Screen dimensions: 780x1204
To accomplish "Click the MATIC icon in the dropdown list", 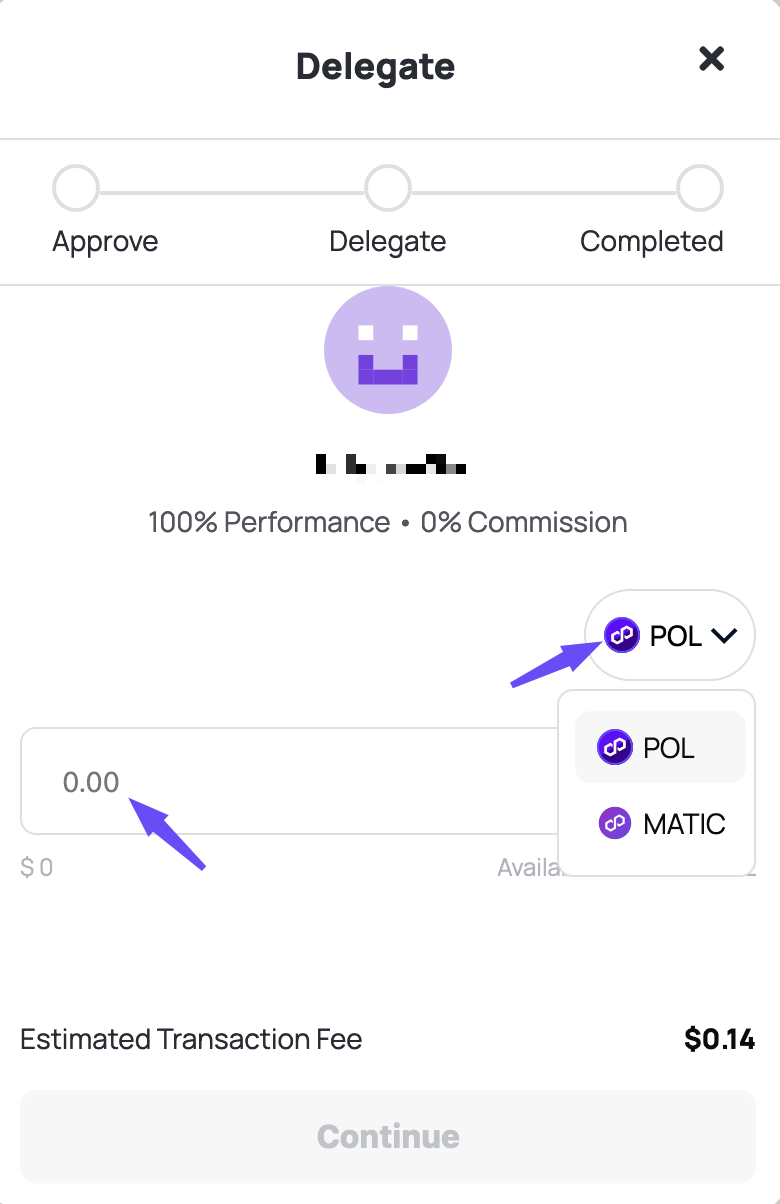I will point(615,824).
